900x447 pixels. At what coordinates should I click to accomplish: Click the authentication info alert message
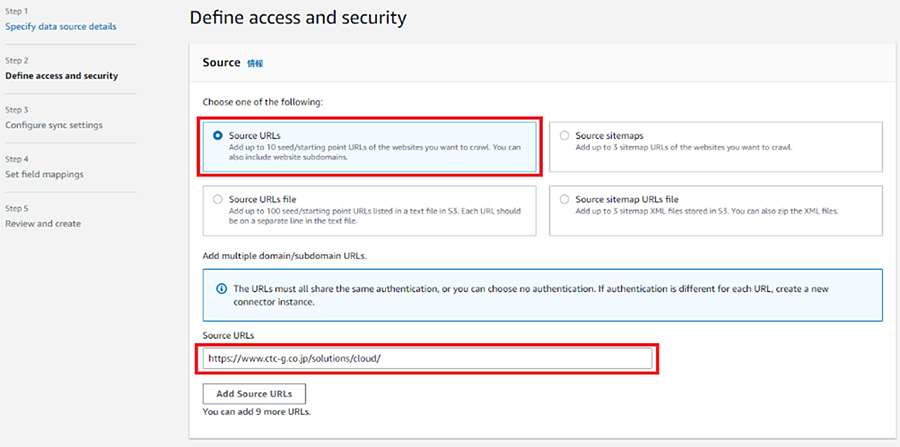(x=531, y=295)
